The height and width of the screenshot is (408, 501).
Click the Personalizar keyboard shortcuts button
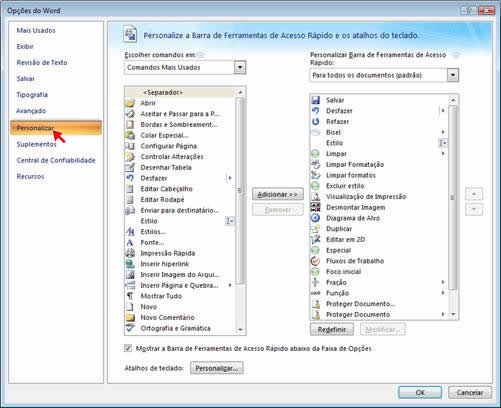[217, 368]
